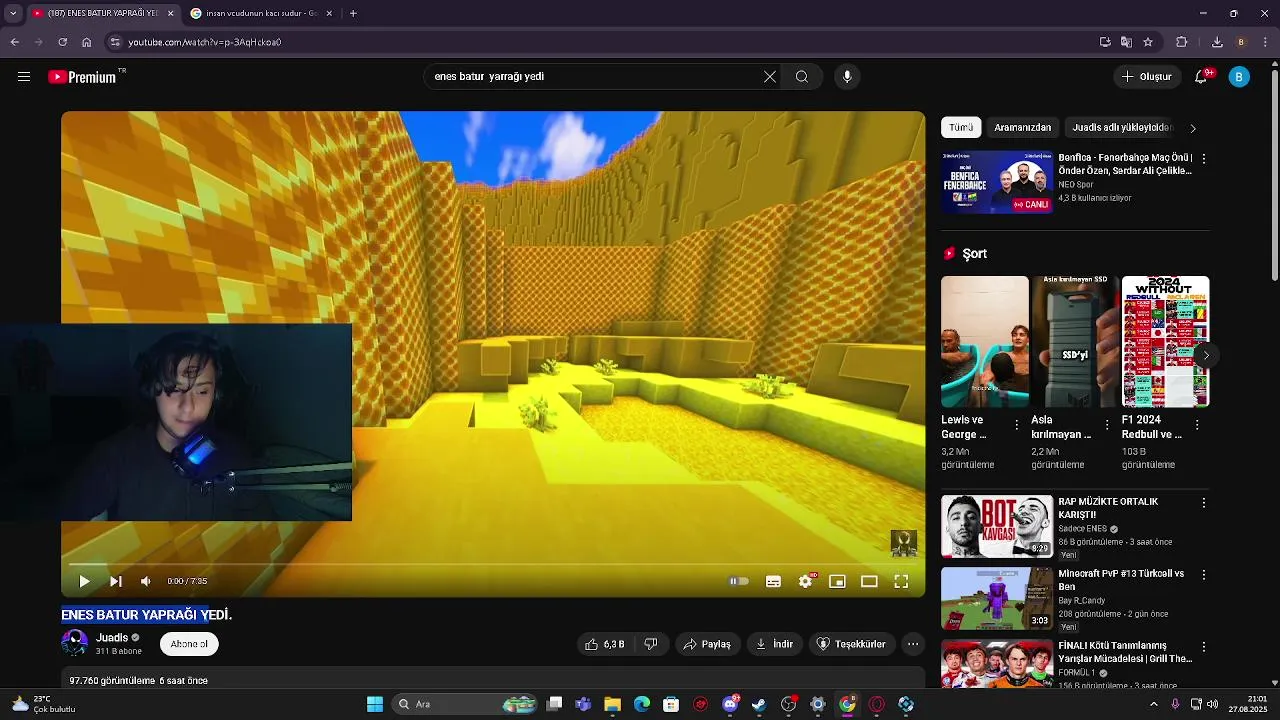Clear the search box with X
The image size is (1280, 720).
[770, 77]
